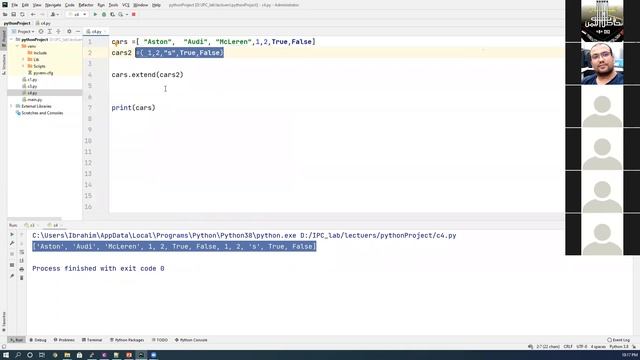Click Clear All trash icon in Run panel
Screen dimensions: 640x360
pyautogui.click(x=22, y=278)
